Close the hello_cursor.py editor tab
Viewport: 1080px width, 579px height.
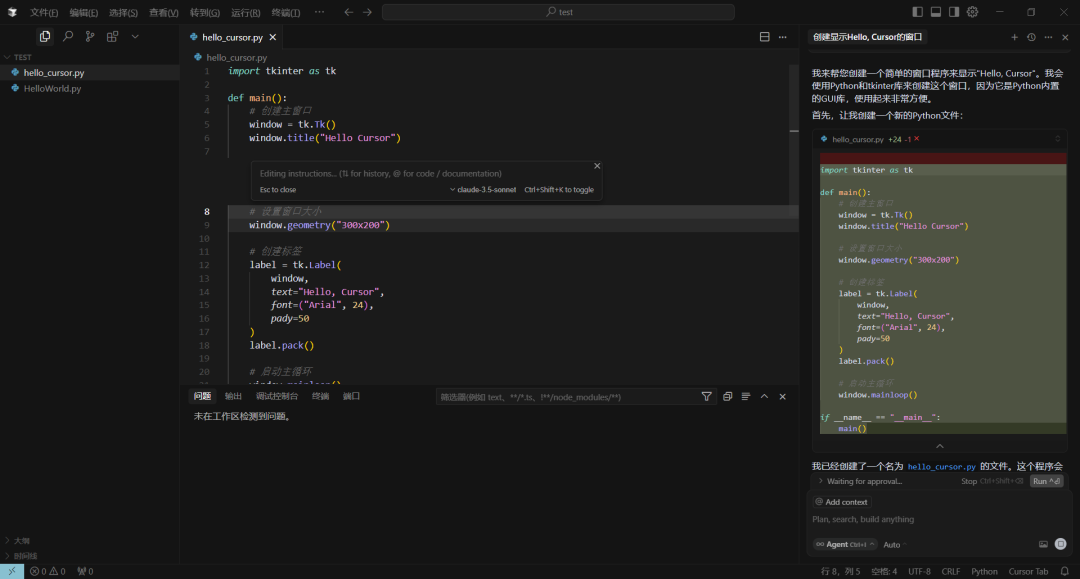pos(273,37)
